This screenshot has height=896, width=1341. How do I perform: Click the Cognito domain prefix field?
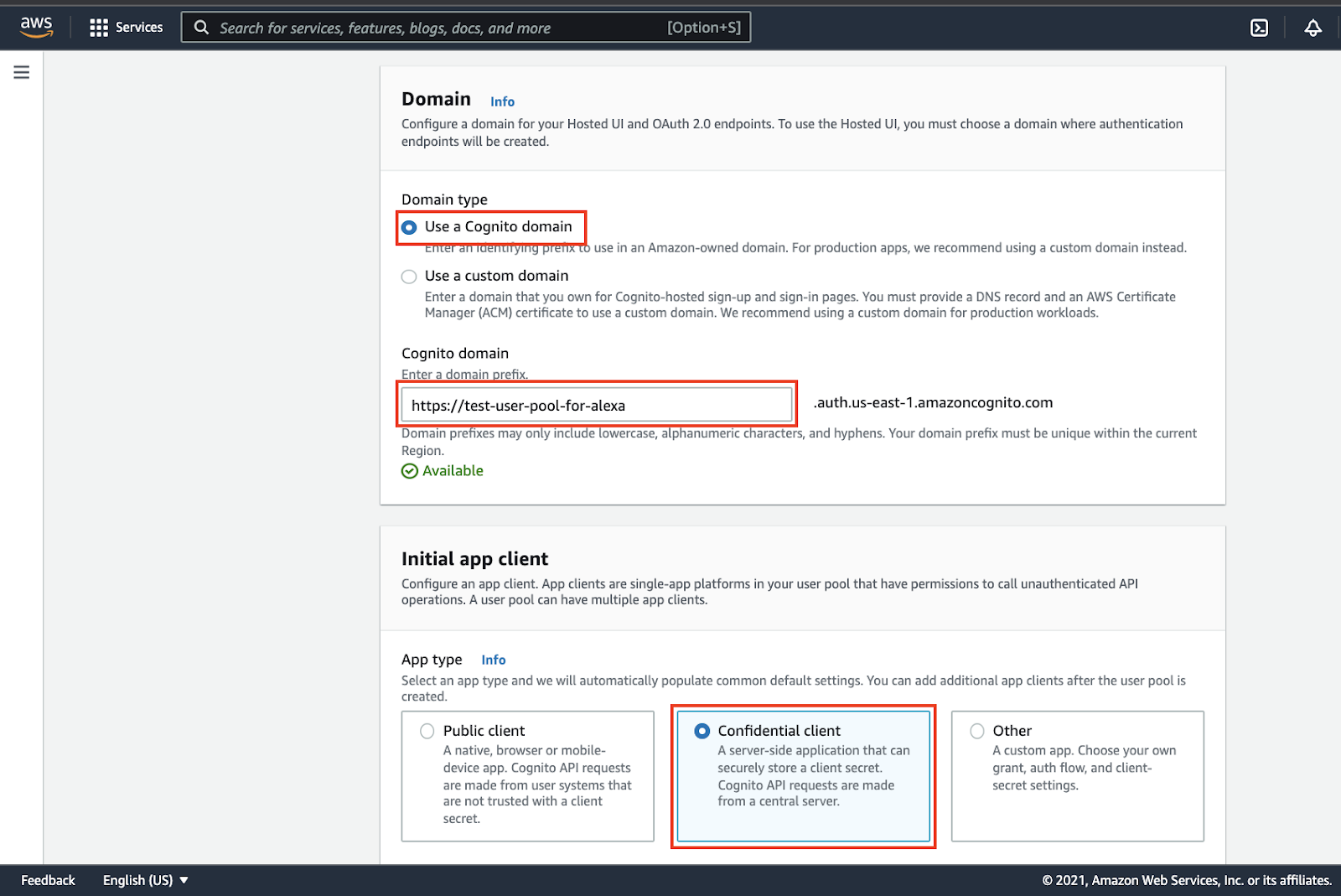[x=596, y=405]
